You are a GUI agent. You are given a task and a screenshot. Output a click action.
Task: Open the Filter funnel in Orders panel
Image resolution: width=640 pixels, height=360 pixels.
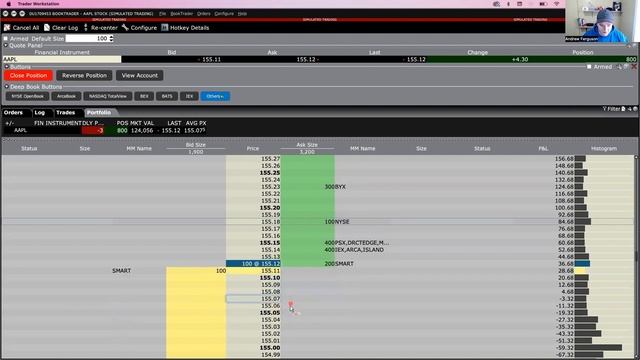604,109
